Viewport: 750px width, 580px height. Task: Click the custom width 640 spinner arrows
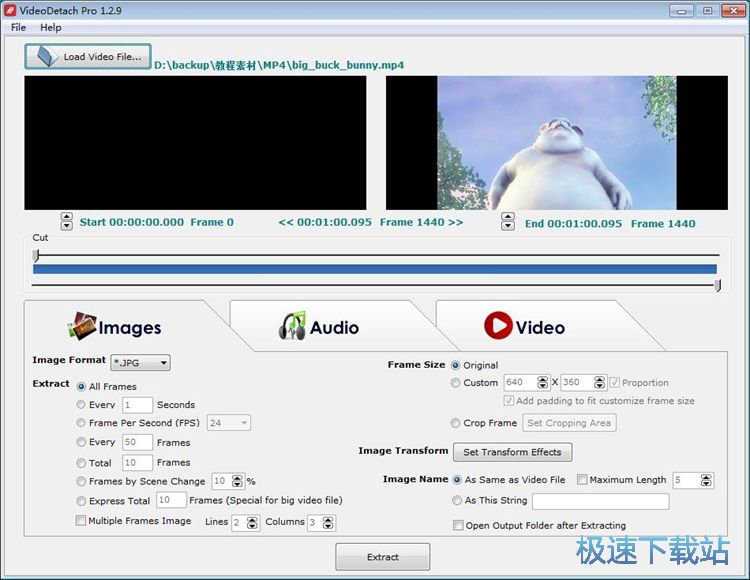(x=542, y=383)
